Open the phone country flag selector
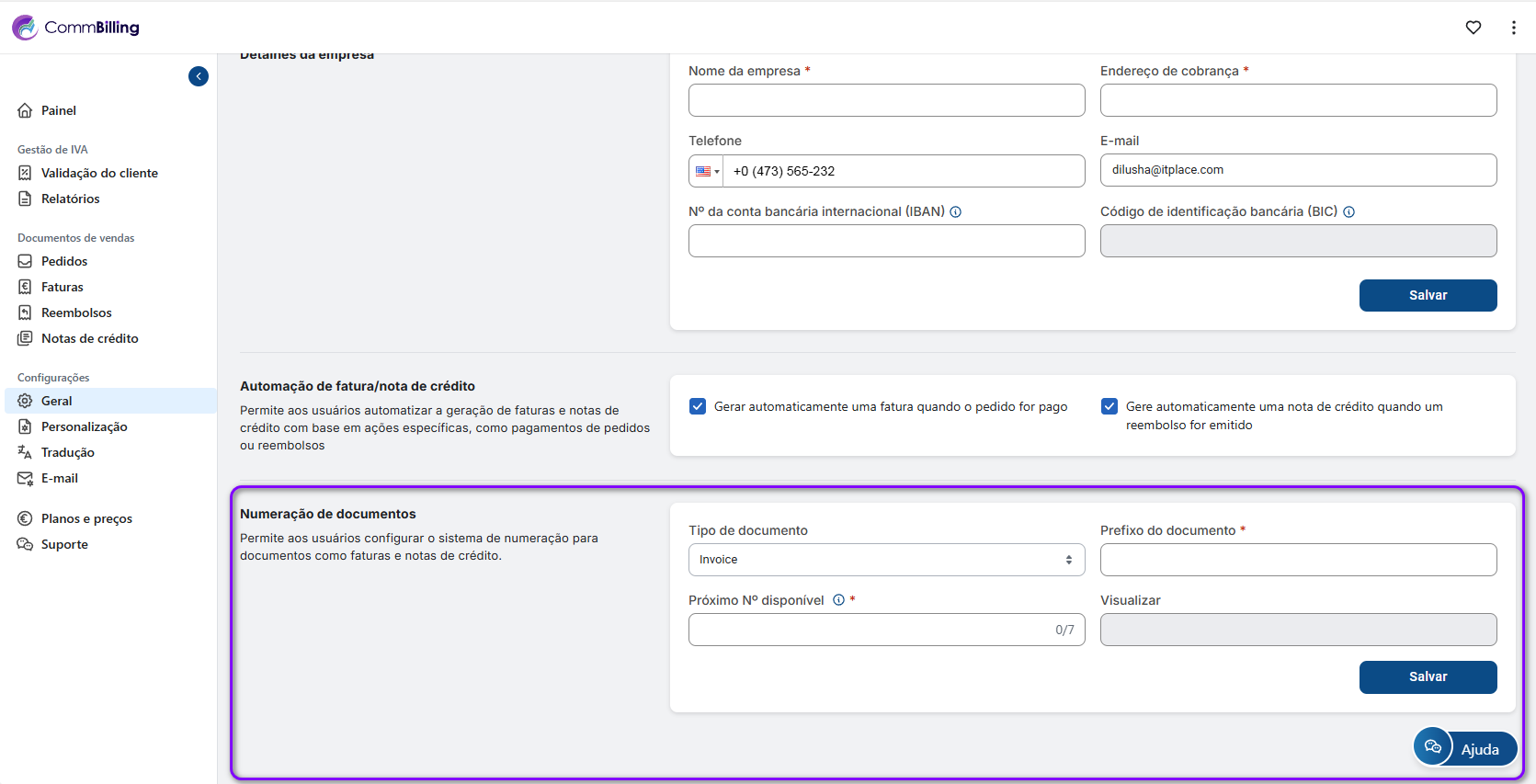Screen dimensions: 1536x784 tap(707, 171)
